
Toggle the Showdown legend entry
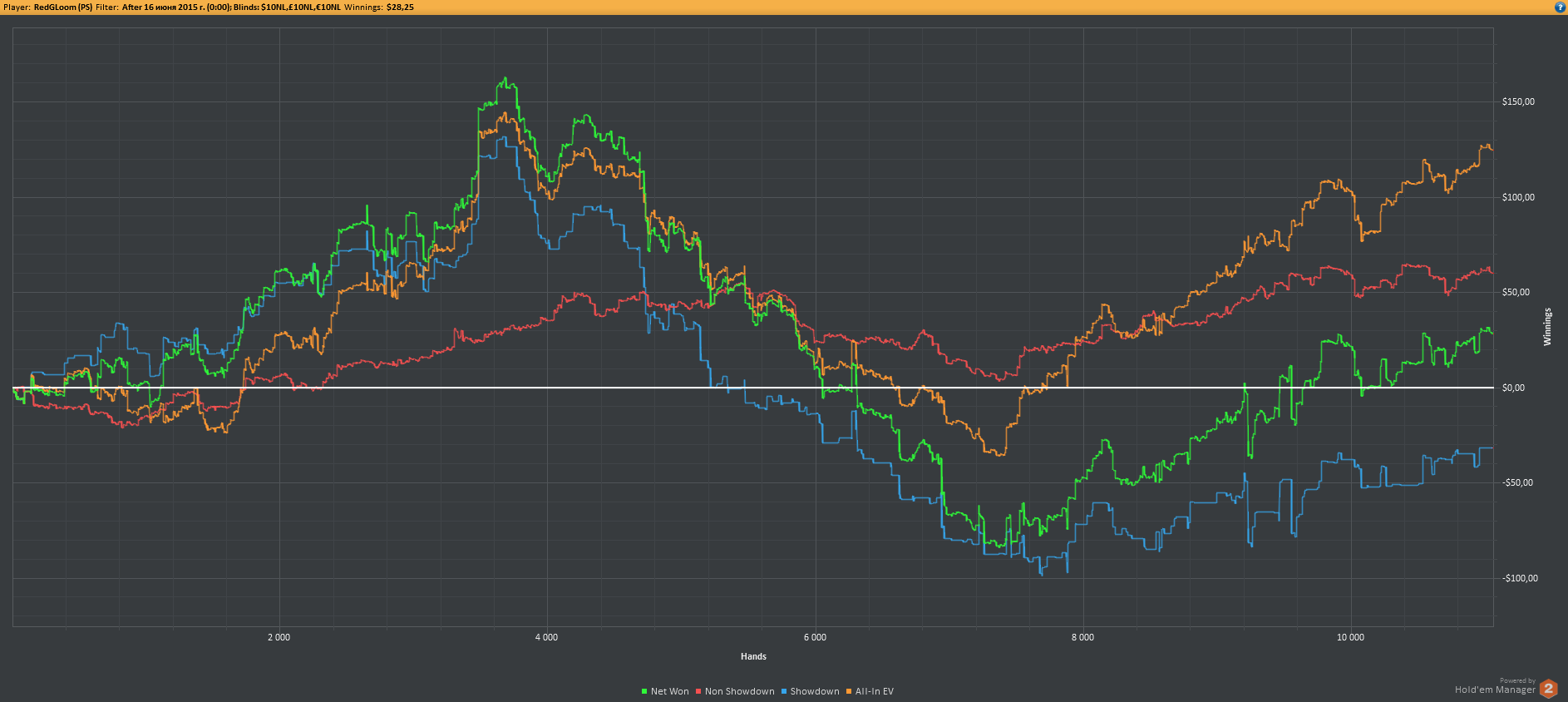tap(810, 691)
